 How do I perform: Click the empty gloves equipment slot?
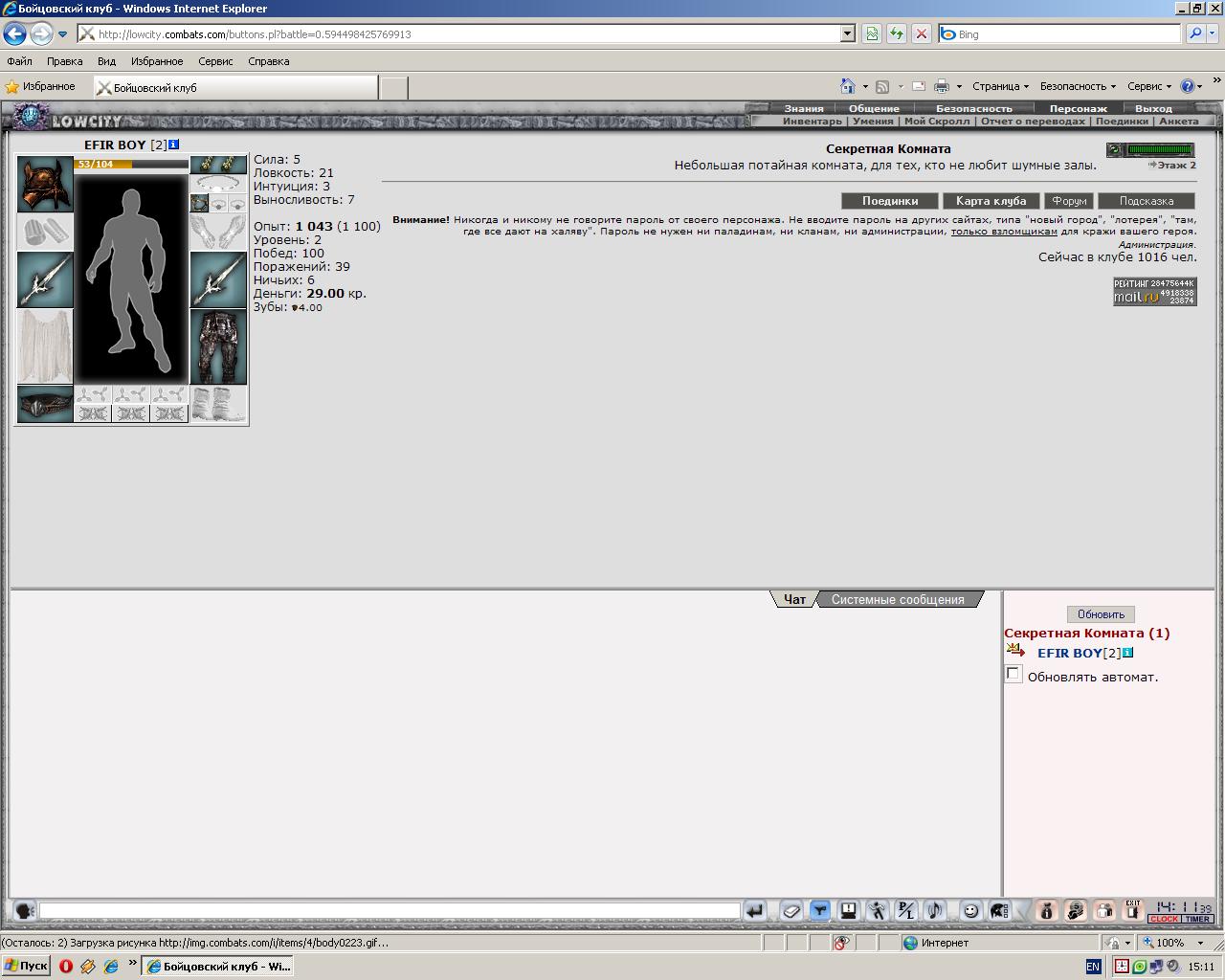click(218, 232)
